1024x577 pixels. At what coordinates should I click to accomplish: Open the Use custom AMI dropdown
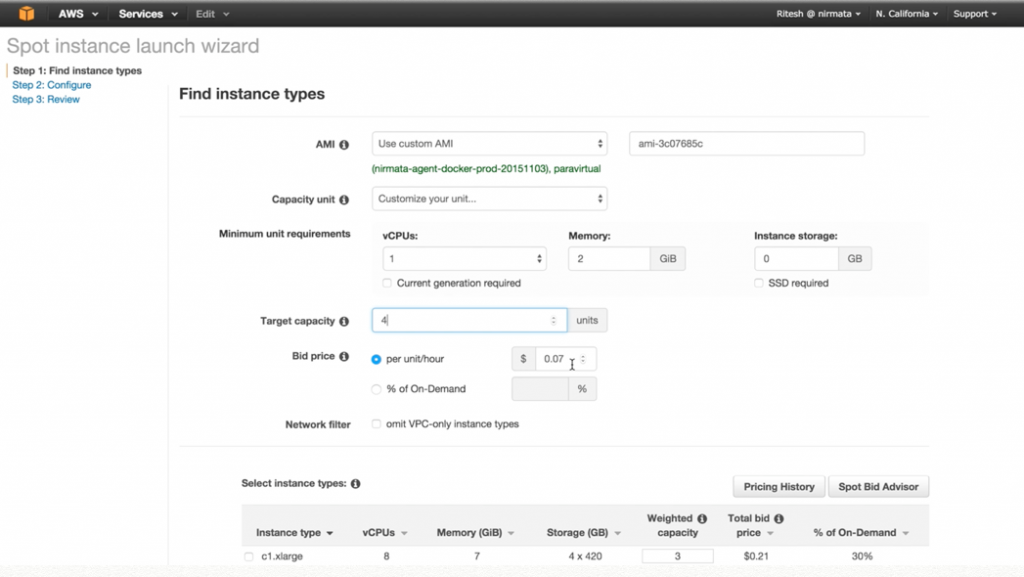[489, 144]
